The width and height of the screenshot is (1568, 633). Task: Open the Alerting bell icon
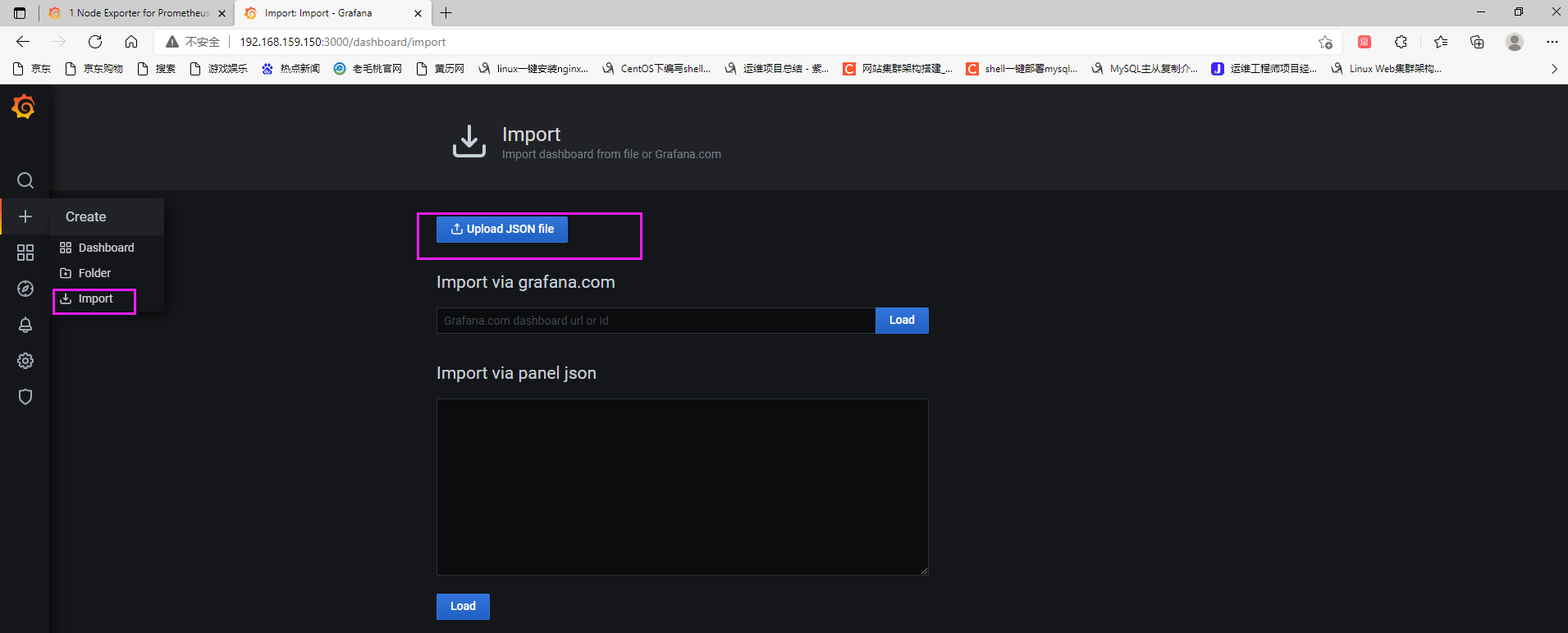pyautogui.click(x=25, y=325)
